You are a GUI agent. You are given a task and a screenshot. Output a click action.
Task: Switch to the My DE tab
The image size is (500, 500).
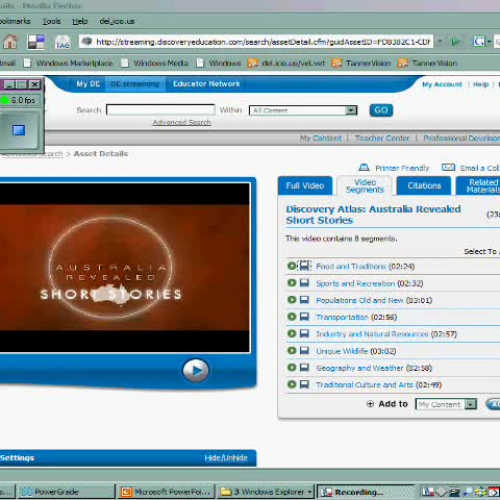tap(88, 84)
